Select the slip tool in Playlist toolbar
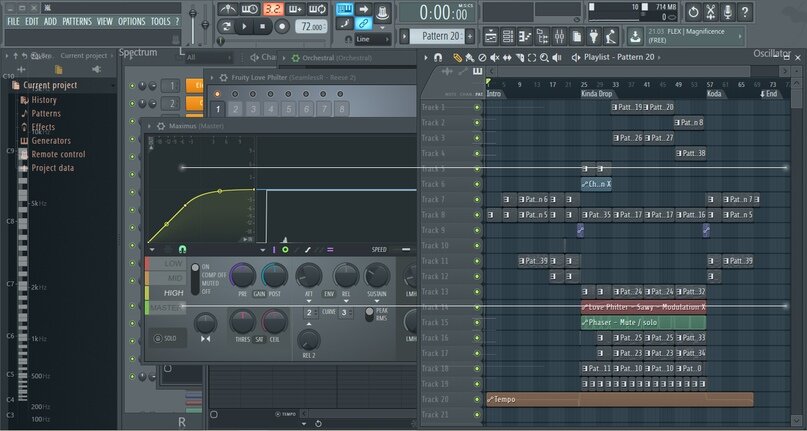Screen dimensions: 807x431 coord(507,57)
